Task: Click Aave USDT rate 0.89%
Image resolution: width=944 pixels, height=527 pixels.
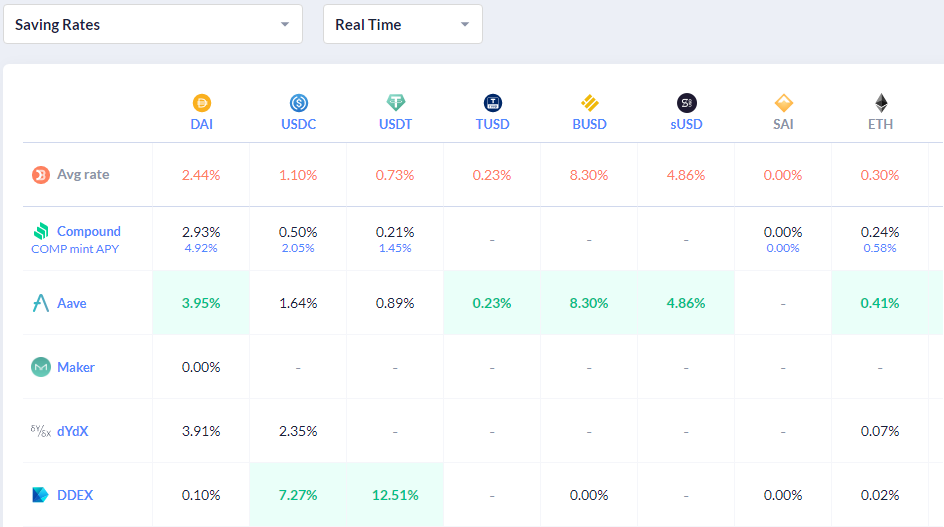Action: pyautogui.click(x=395, y=303)
